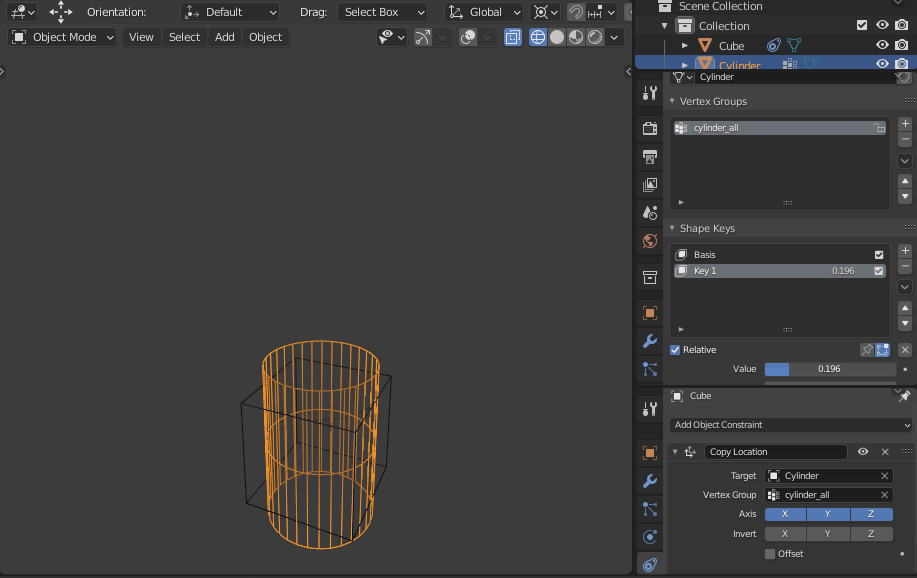This screenshot has width=917, height=578.
Task: Enable snapping with the magnet icon
Action: [x=575, y=12]
